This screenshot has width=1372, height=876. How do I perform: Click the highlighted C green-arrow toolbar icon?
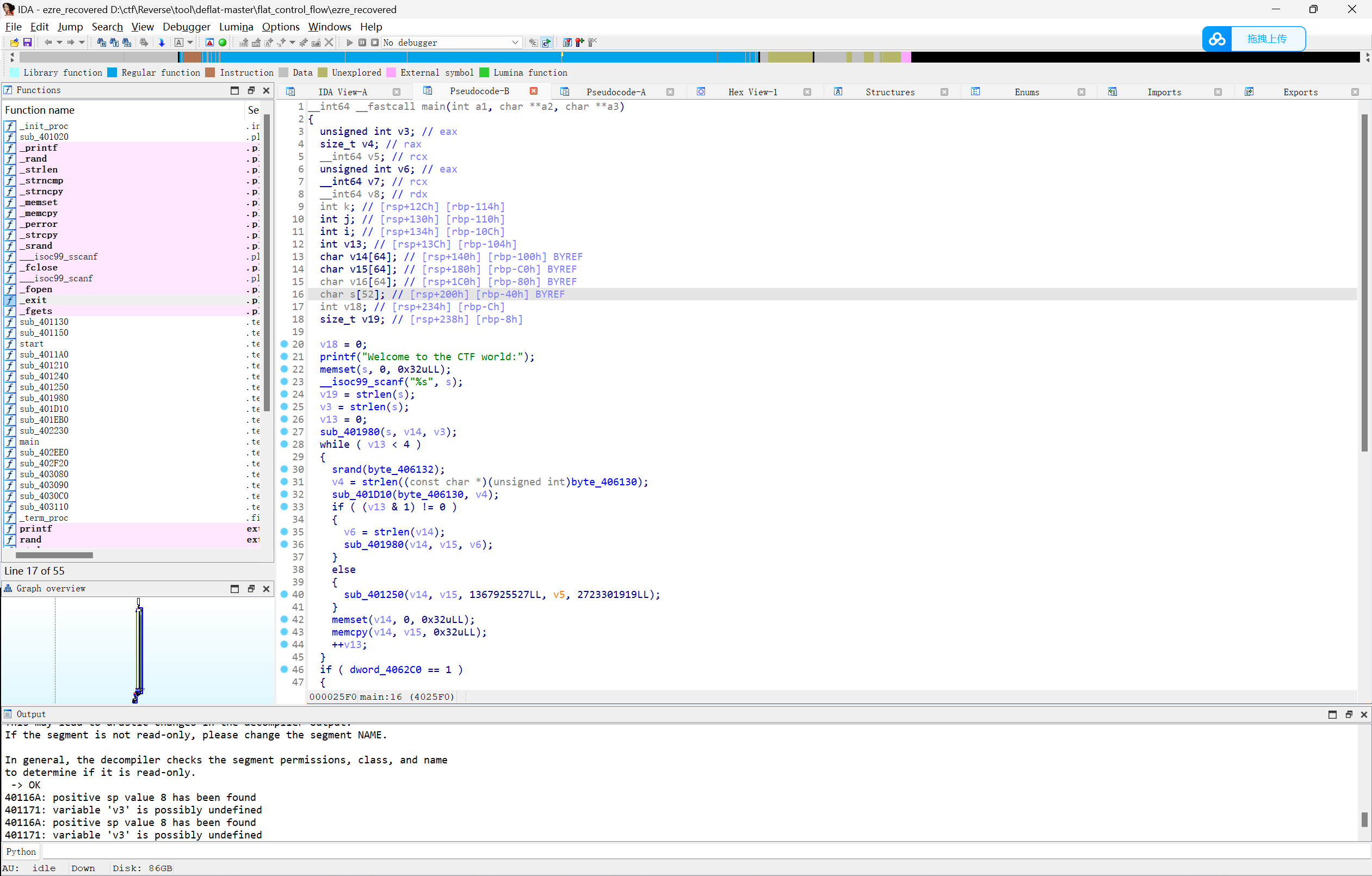(x=546, y=43)
